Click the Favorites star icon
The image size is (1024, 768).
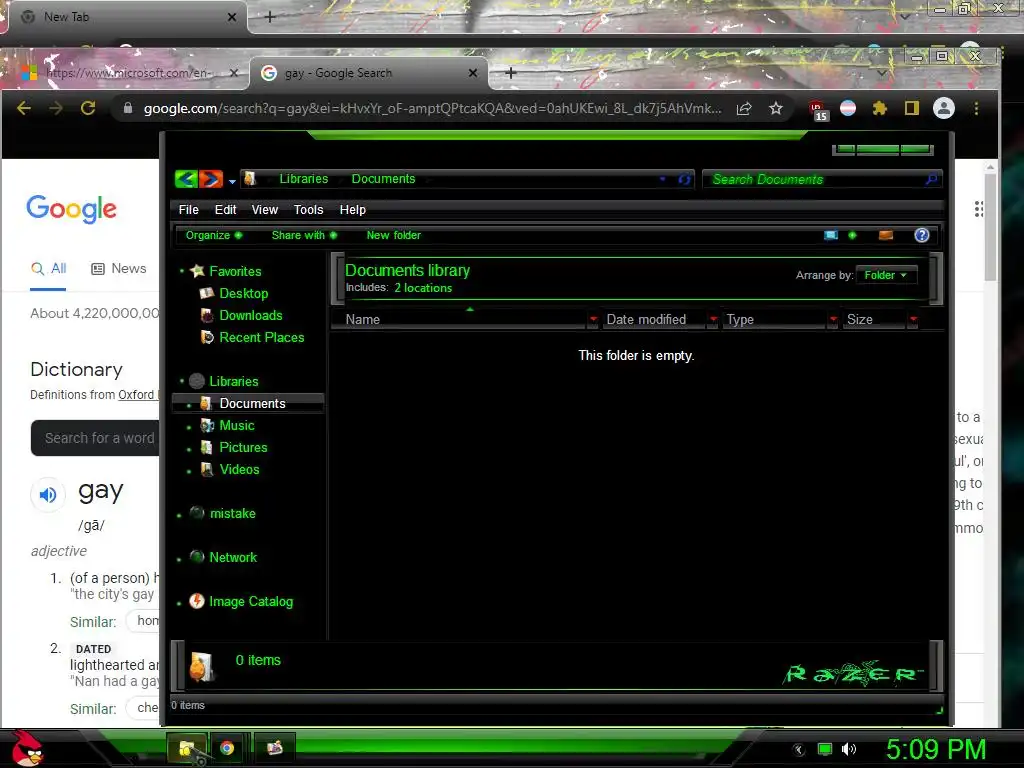coord(197,270)
